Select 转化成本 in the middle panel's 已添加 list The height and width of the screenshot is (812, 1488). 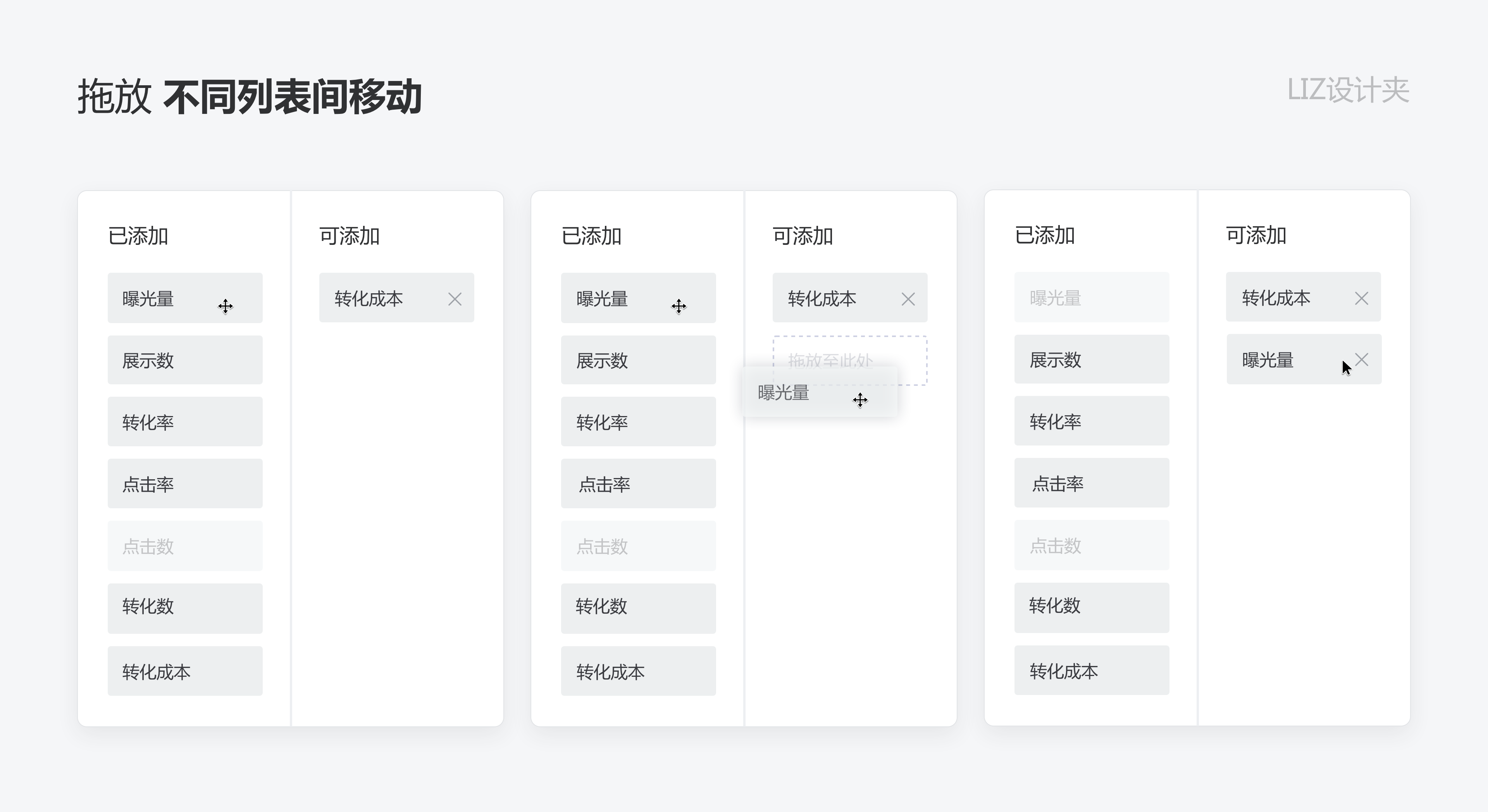(x=638, y=671)
